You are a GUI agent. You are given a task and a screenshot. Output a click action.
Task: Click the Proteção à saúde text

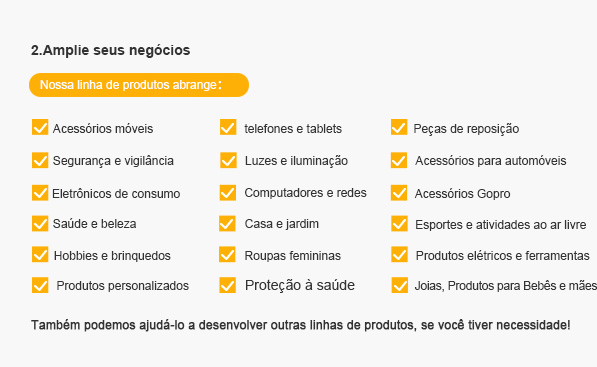coord(300,285)
